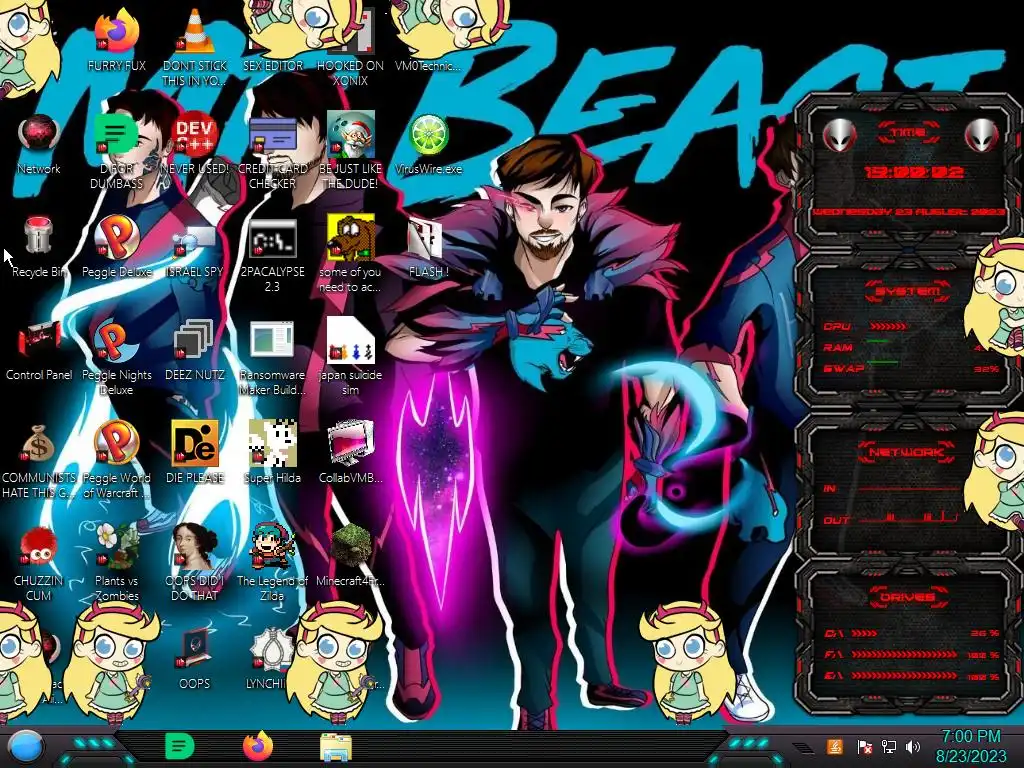Click the NETWORK widget header

908,451
